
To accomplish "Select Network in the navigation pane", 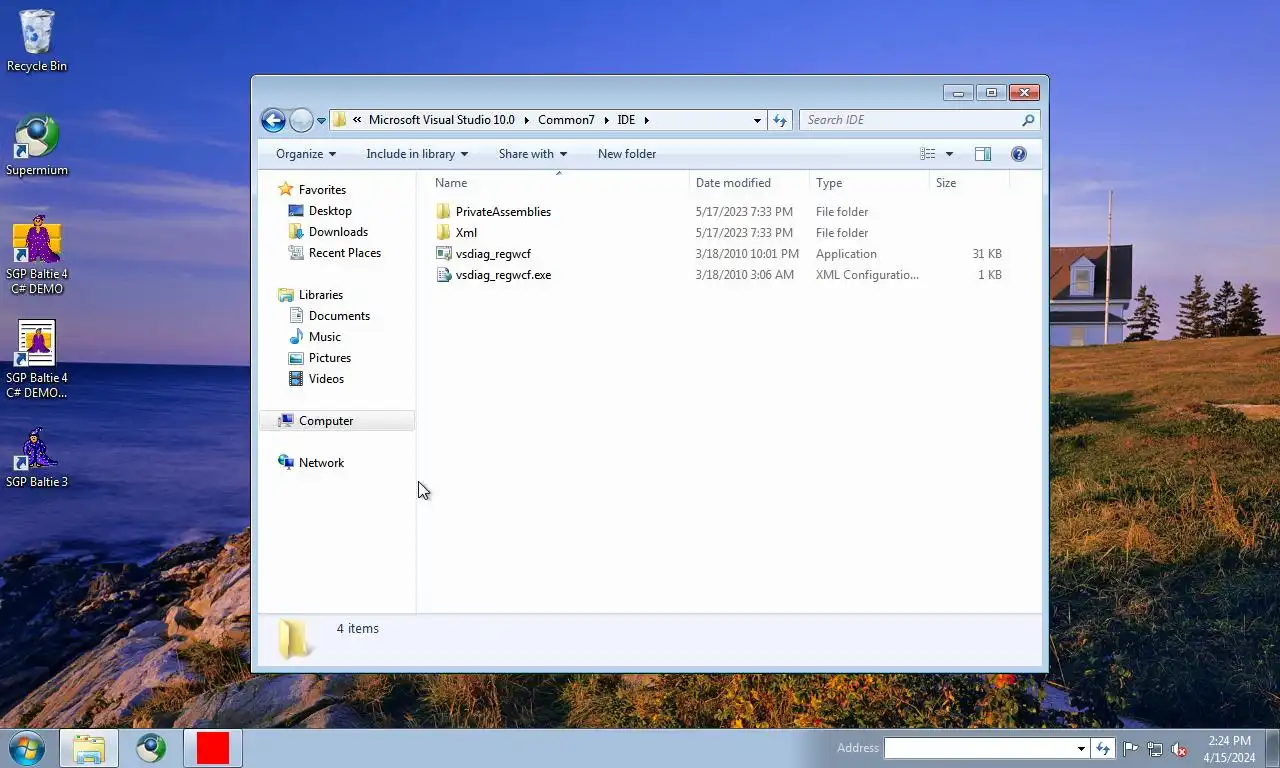I will click(321, 463).
